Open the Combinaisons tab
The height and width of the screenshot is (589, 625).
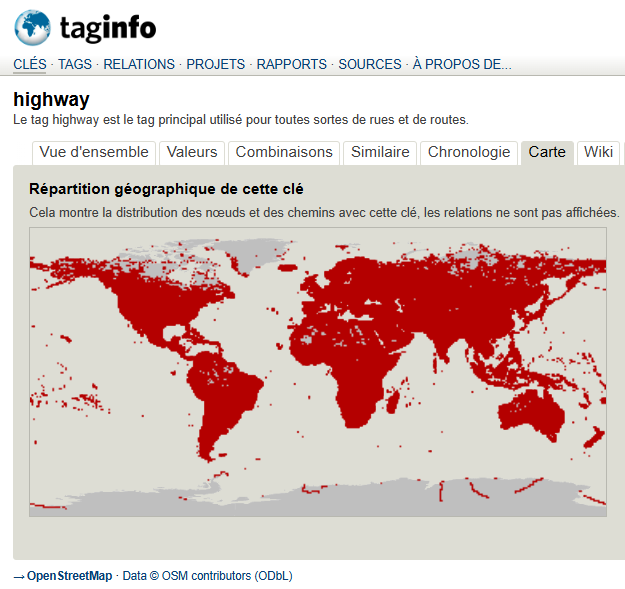point(284,153)
